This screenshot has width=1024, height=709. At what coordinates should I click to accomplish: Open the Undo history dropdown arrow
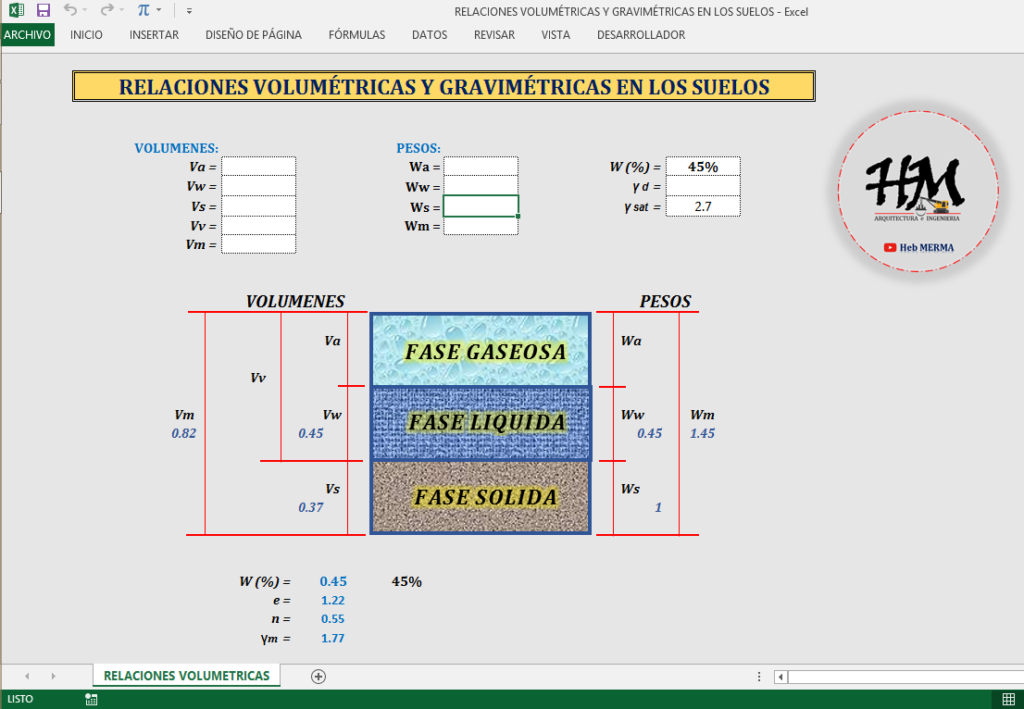pos(84,11)
